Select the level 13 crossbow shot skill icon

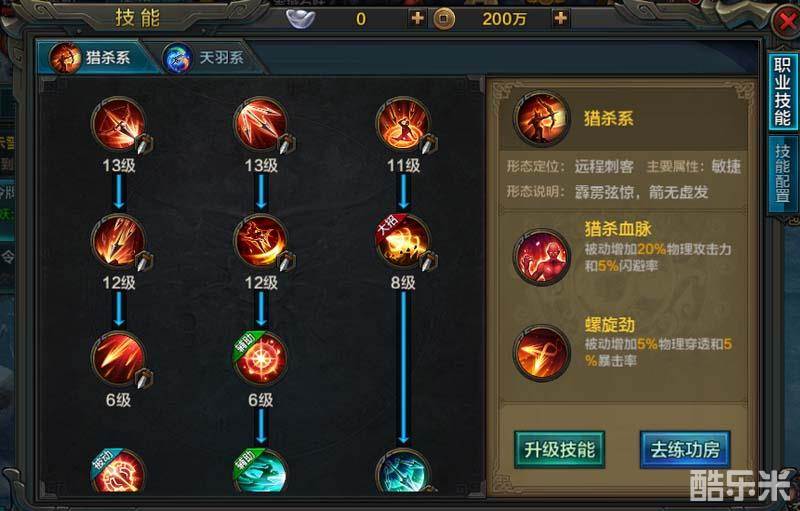[118, 124]
